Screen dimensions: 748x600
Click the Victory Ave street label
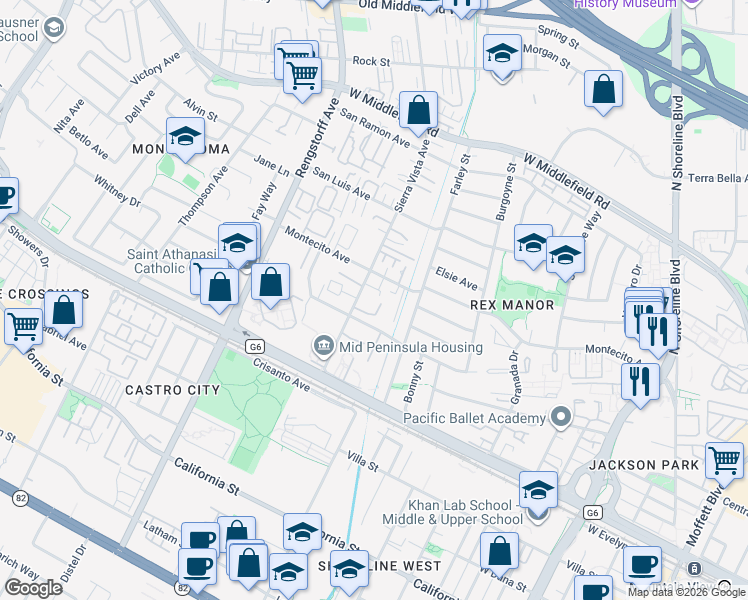[x=155, y=68]
